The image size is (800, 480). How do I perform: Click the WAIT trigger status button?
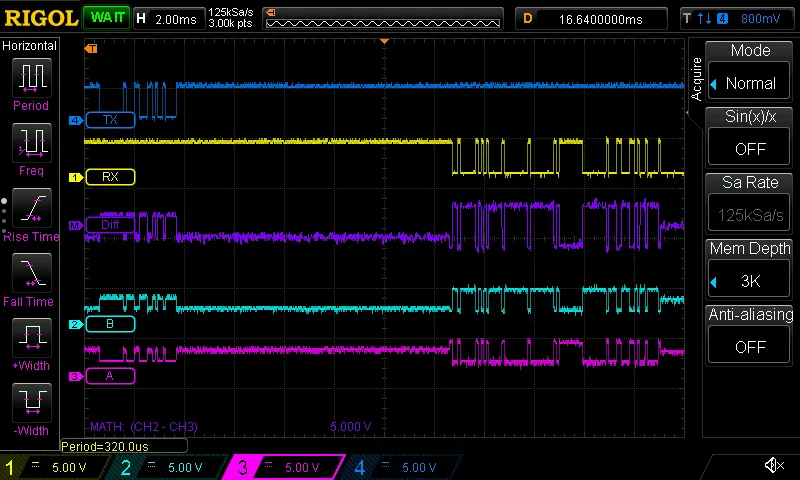(105, 18)
